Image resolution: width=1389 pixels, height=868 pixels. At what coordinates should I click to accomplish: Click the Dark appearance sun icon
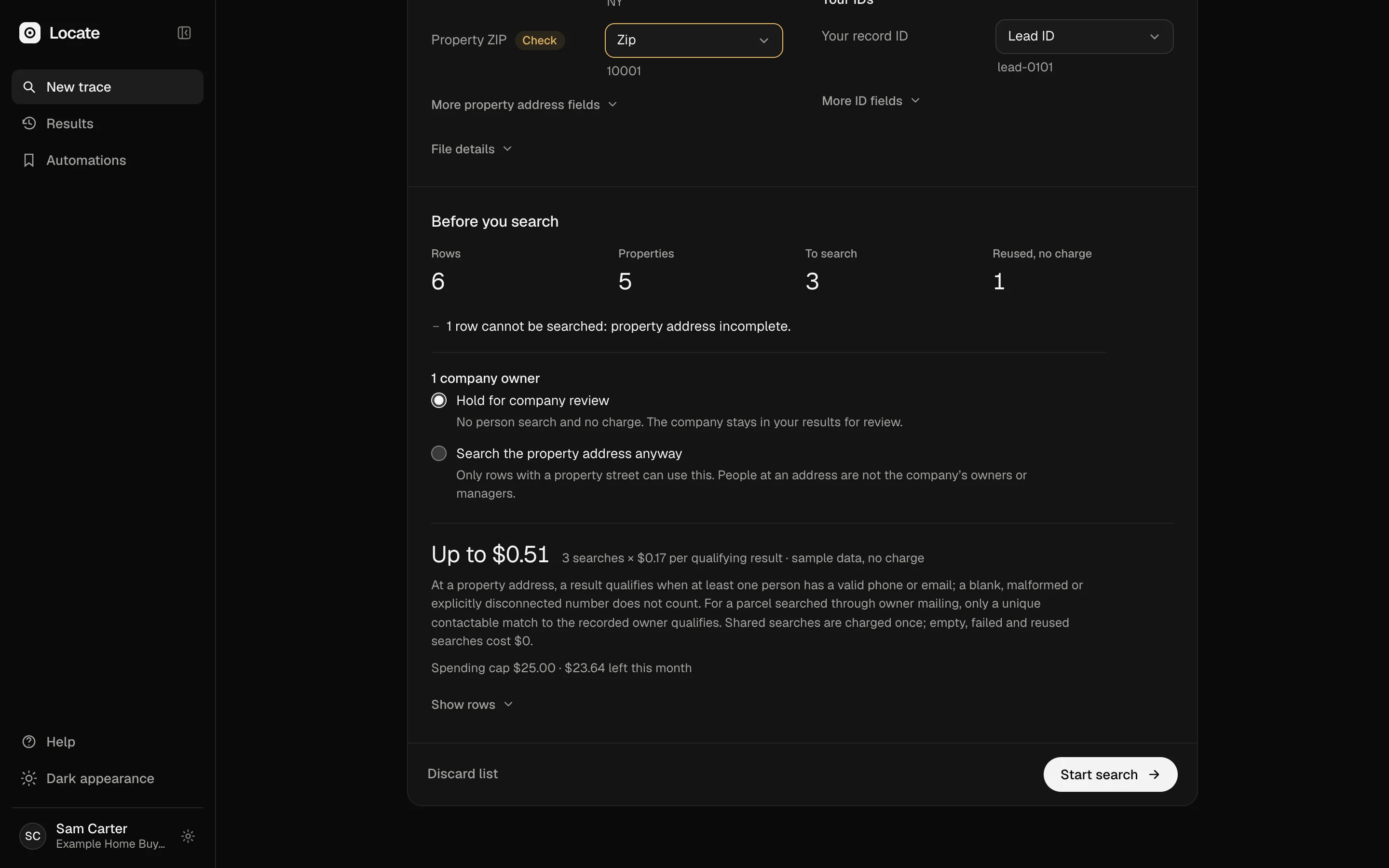pos(29,778)
